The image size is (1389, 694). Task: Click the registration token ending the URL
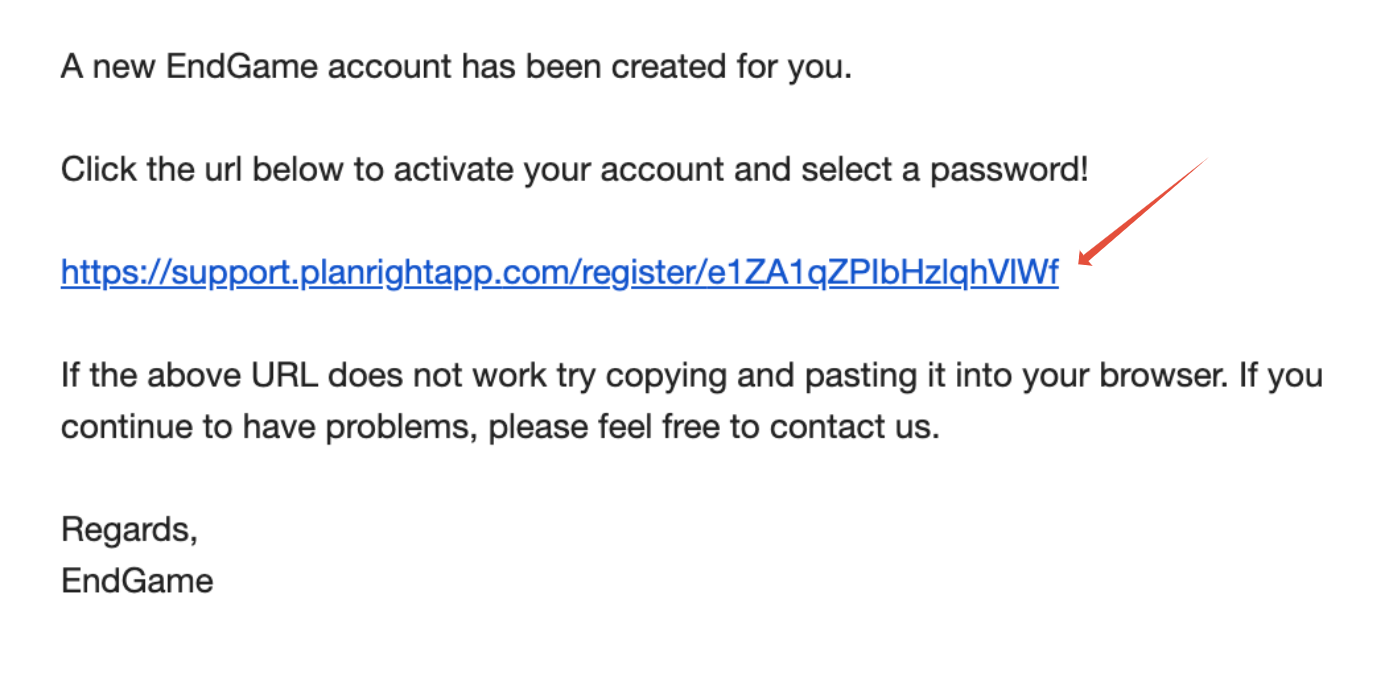point(882,273)
